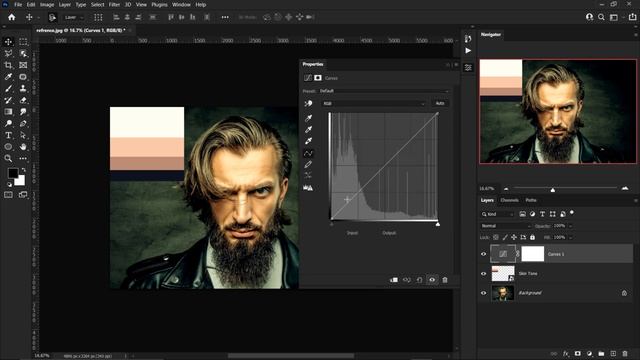640x360 pixels.
Task: Add a layer mask from Layers panel footer
Action: coord(578,353)
